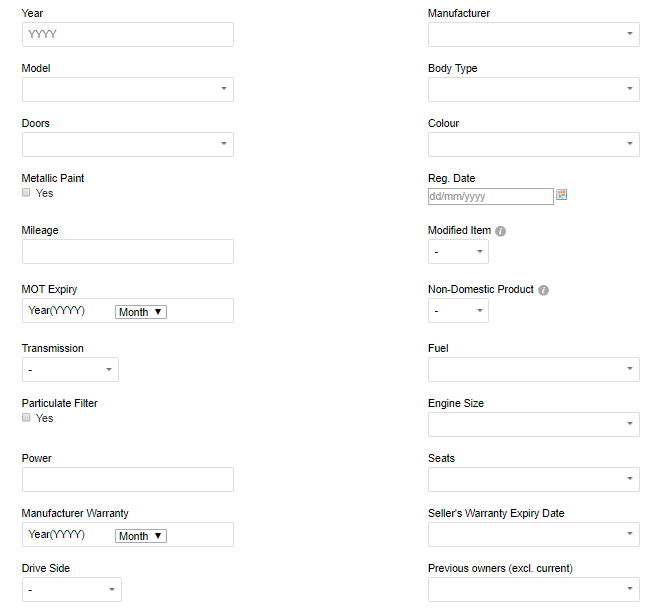
Task: Click the Power input field
Action: click(x=128, y=479)
